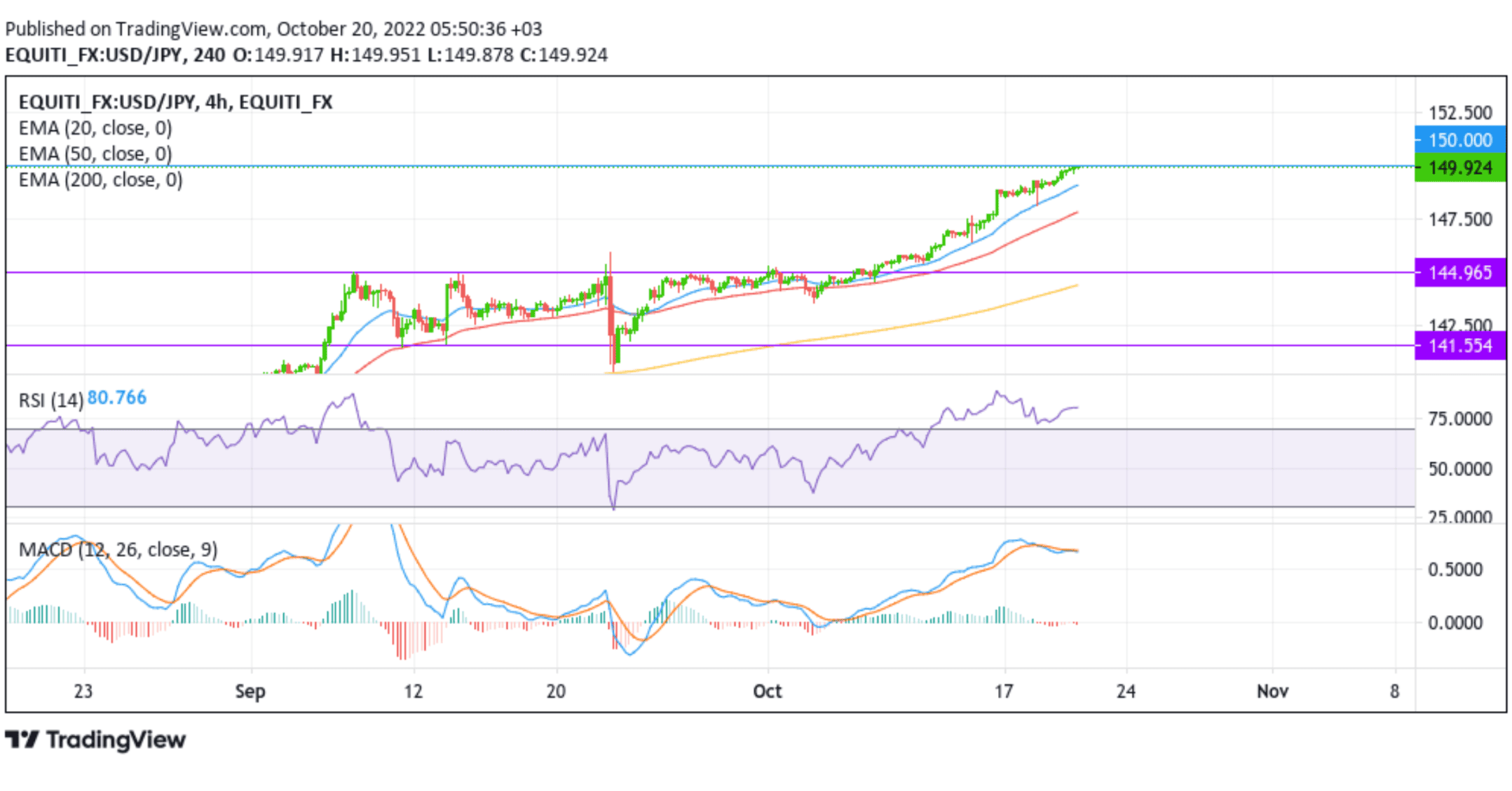Click the 150.000 blue price label
Image resolution: width=1512 pixels, height=791 pixels.
pyautogui.click(x=1459, y=140)
